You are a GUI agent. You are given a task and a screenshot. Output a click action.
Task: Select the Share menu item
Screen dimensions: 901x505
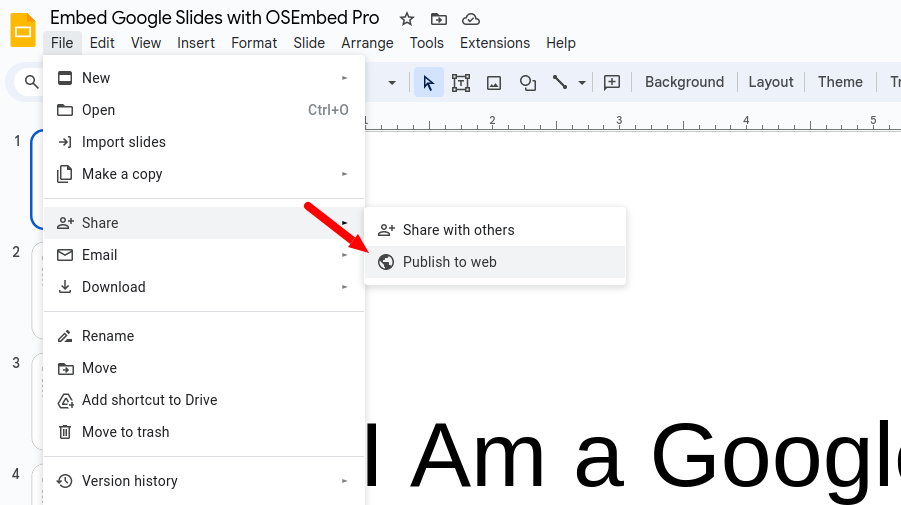click(204, 223)
